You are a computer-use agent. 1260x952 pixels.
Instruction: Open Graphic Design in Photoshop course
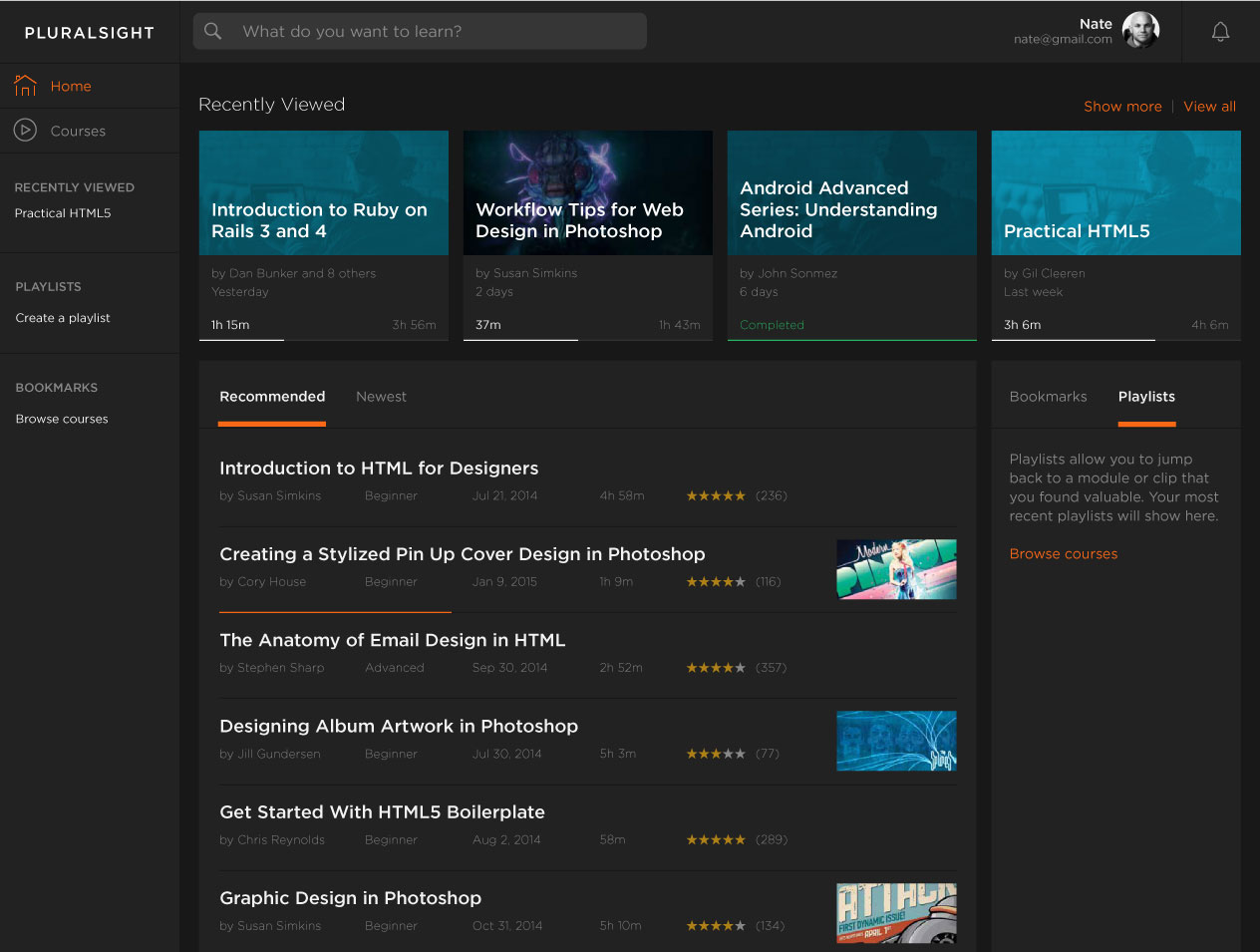click(351, 898)
